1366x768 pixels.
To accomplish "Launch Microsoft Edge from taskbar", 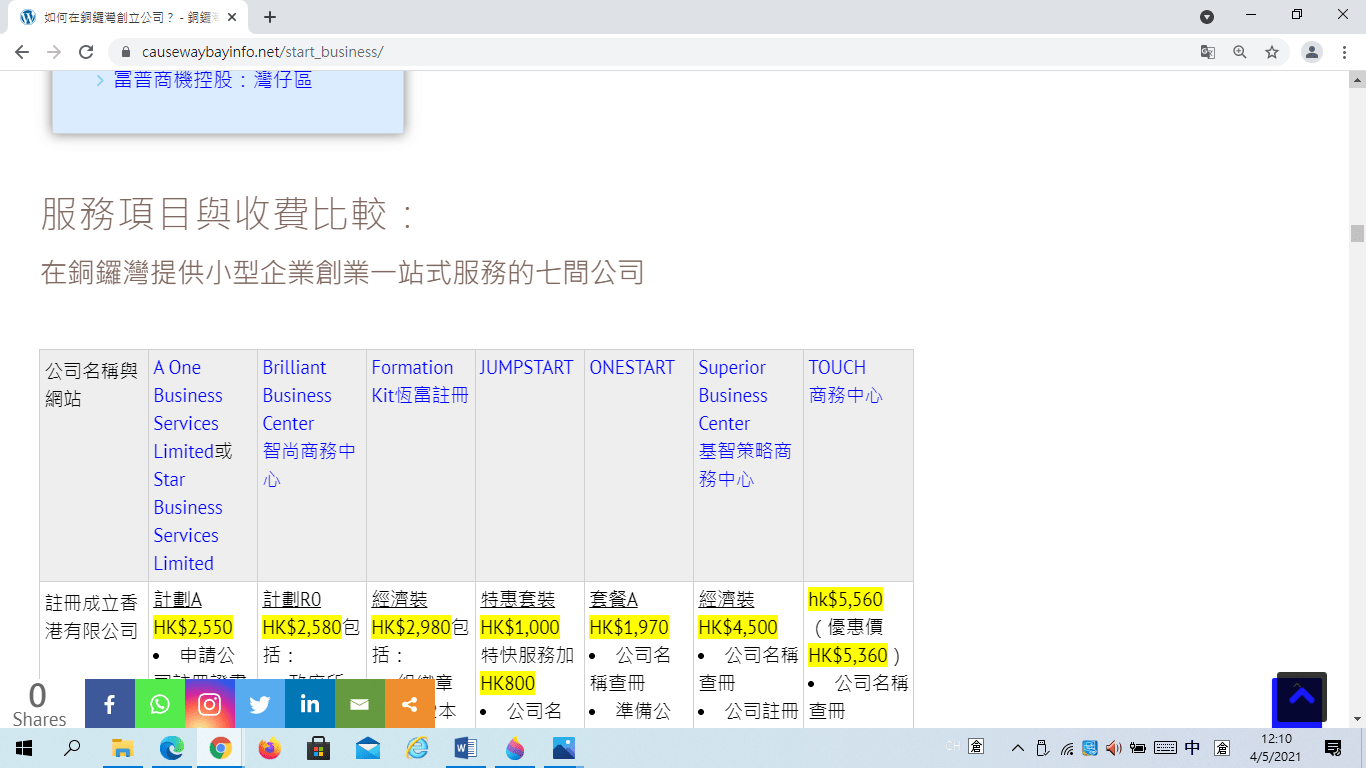I will click(x=172, y=748).
